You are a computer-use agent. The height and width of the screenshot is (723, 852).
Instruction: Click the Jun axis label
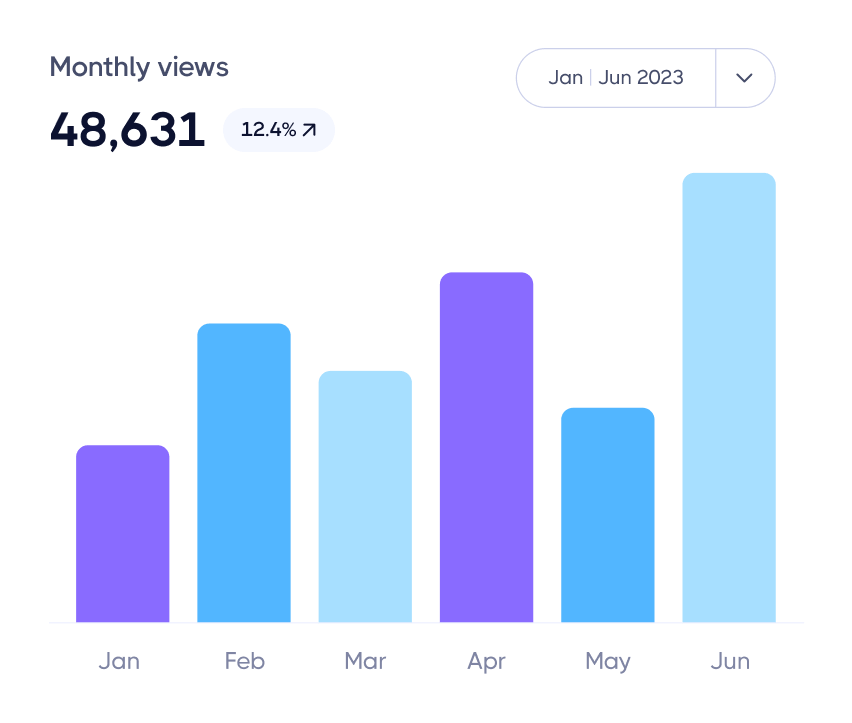coord(730,661)
